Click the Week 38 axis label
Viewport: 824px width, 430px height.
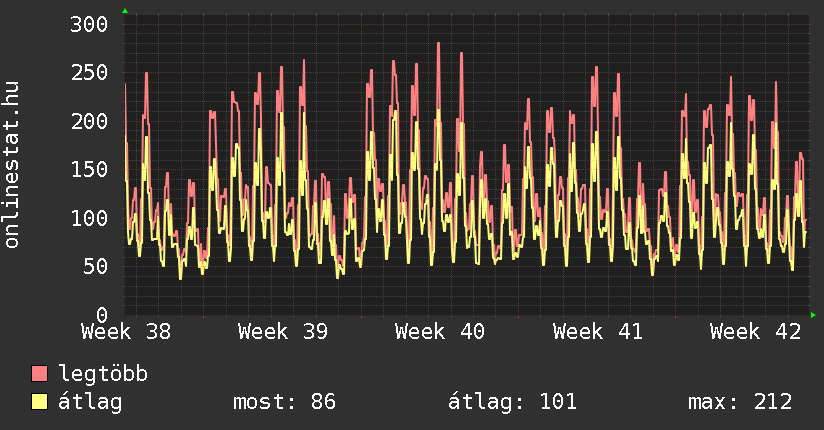coord(125,331)
